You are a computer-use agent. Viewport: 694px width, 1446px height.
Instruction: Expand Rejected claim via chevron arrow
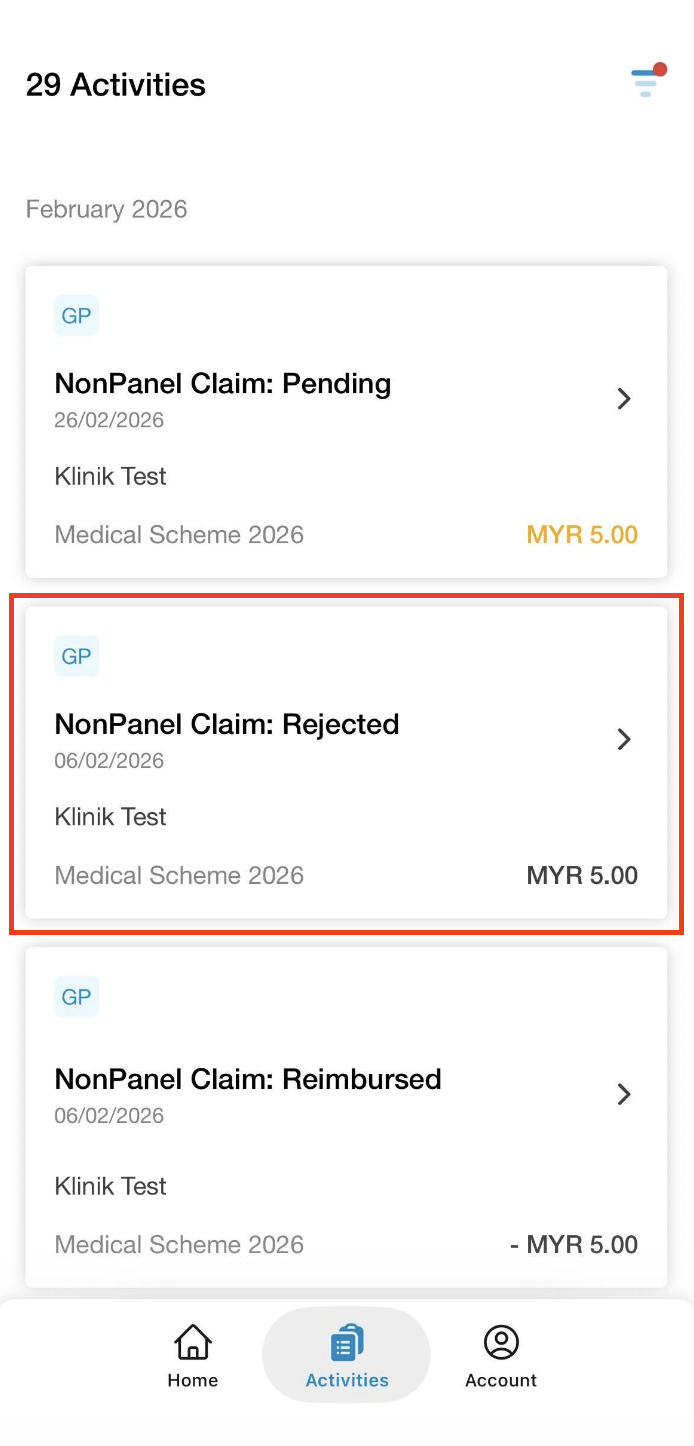pos(624,739)
